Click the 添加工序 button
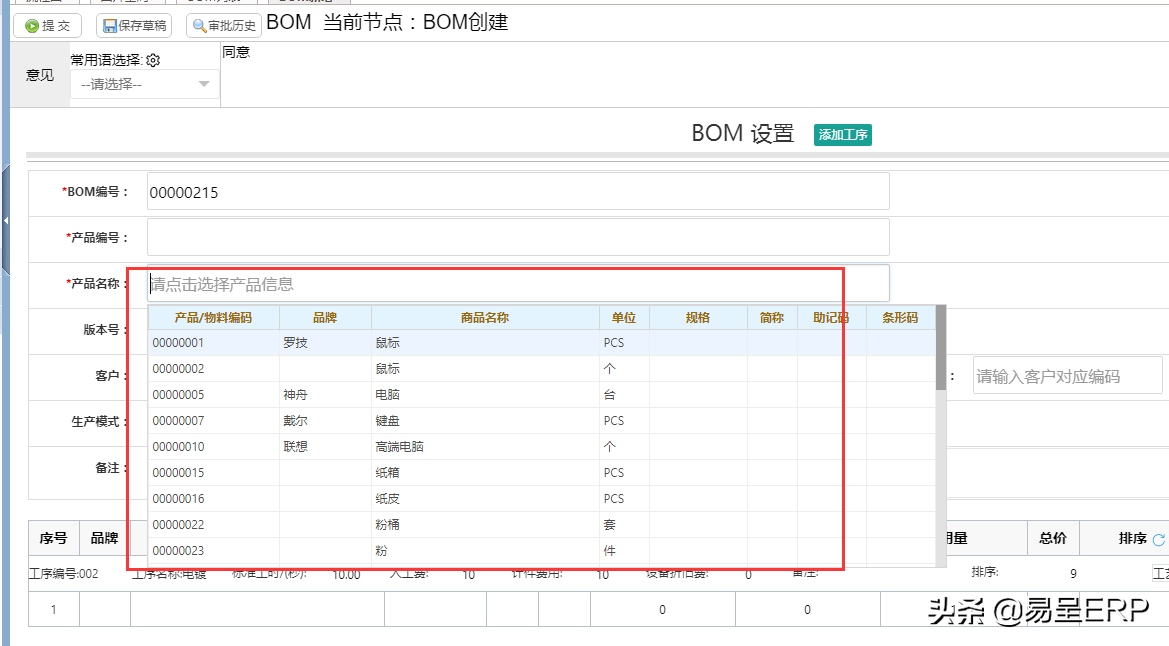This screenshot has height=646, width=1169. click(x=842, y=134)
